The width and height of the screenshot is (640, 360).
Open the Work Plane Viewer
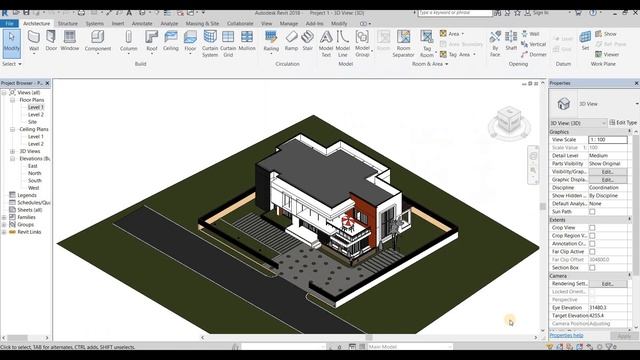pyautogui.click(x=607, y=54)
